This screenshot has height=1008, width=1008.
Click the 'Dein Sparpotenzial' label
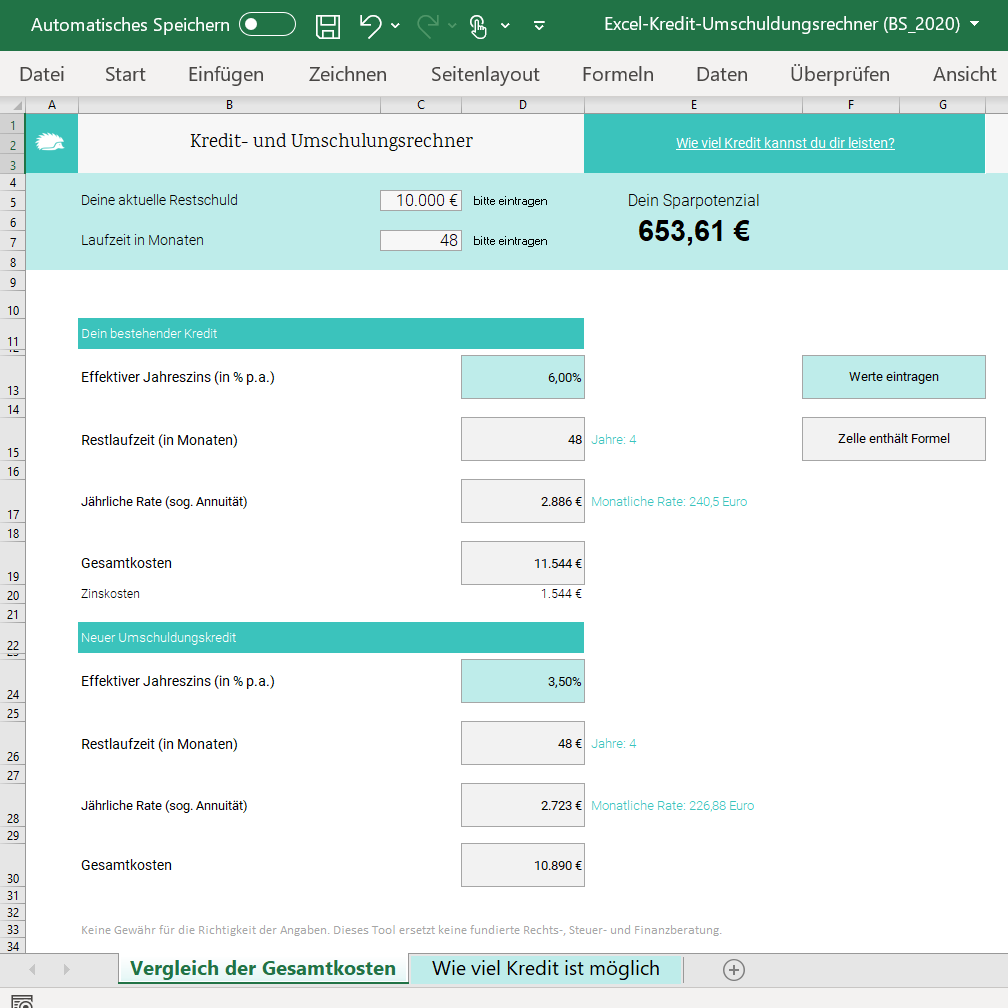694,201
